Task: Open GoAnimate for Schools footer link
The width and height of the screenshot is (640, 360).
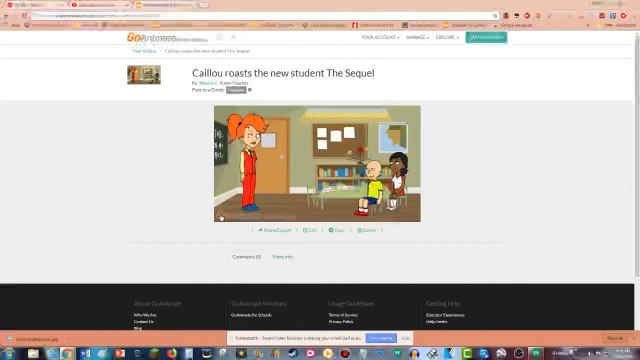Action: tap(251, 315)
